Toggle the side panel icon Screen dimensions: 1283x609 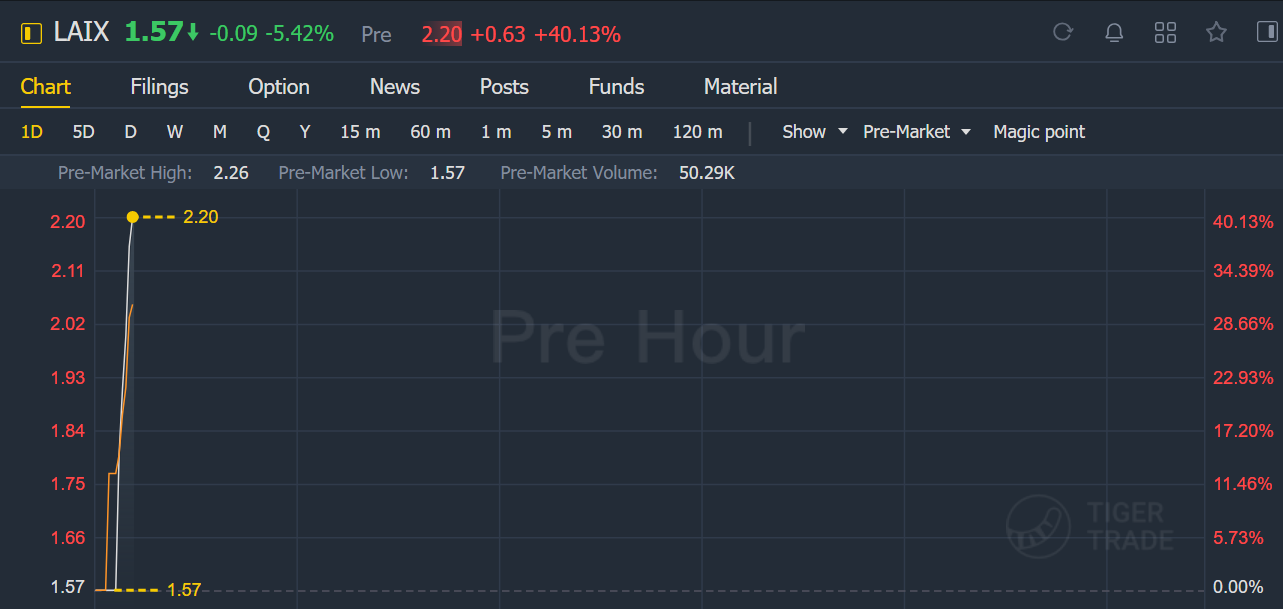pos(1267,33)
